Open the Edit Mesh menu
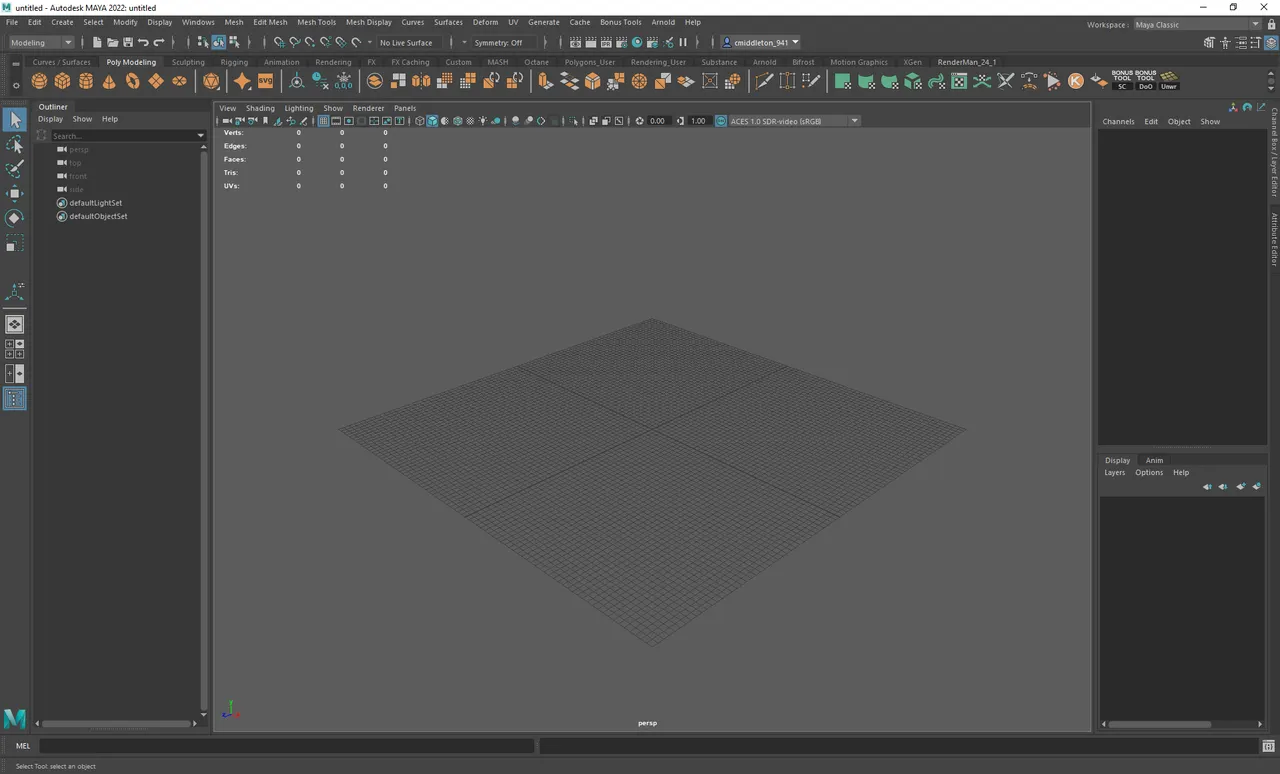This screenshot has width=1280, height=774. click(270, 22)
